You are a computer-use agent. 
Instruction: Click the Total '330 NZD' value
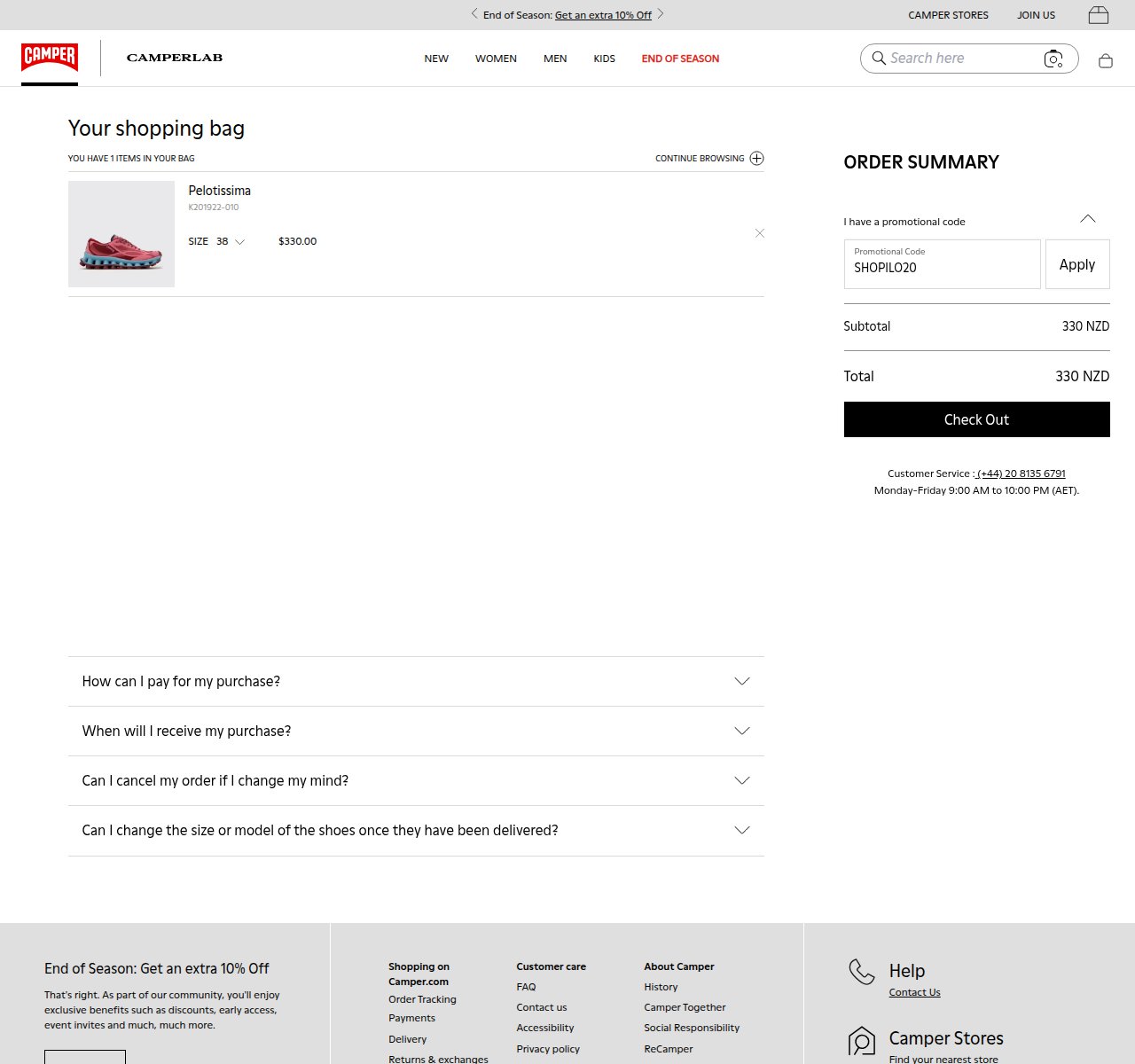coord(1082,376)
